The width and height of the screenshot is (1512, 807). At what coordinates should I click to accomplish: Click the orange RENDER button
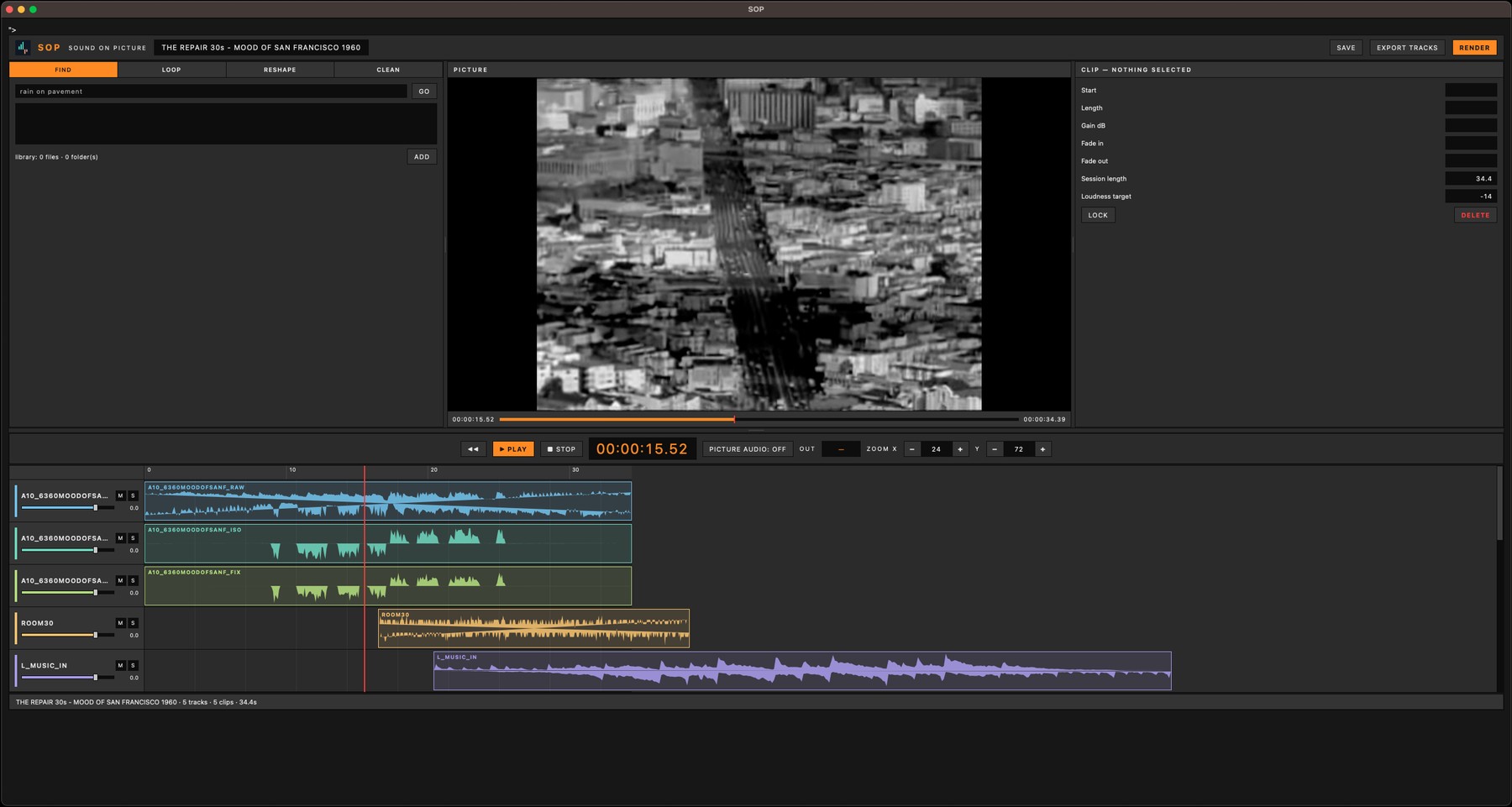coord(1474,48)
